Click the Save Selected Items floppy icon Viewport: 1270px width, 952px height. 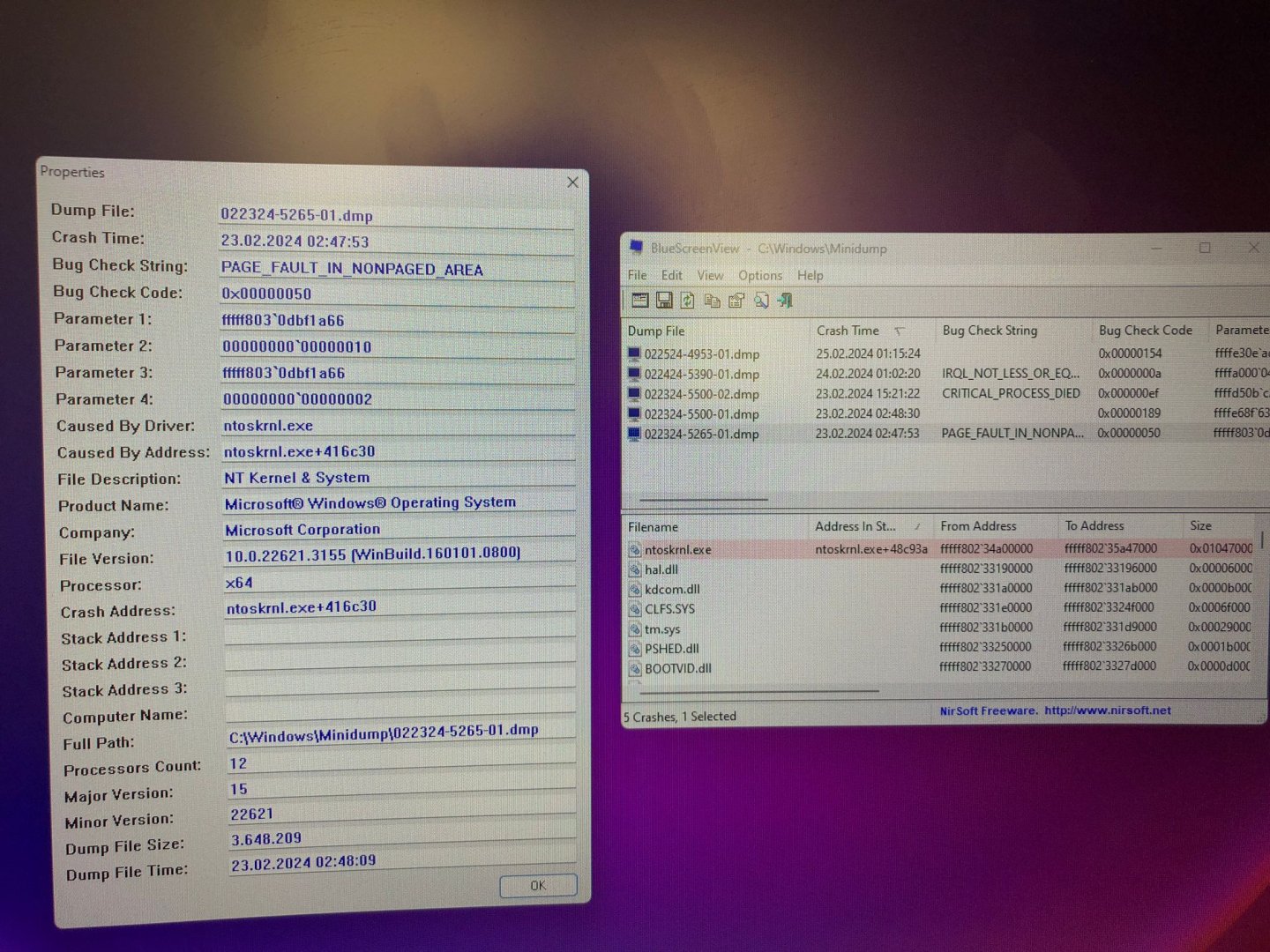[664, 301]
